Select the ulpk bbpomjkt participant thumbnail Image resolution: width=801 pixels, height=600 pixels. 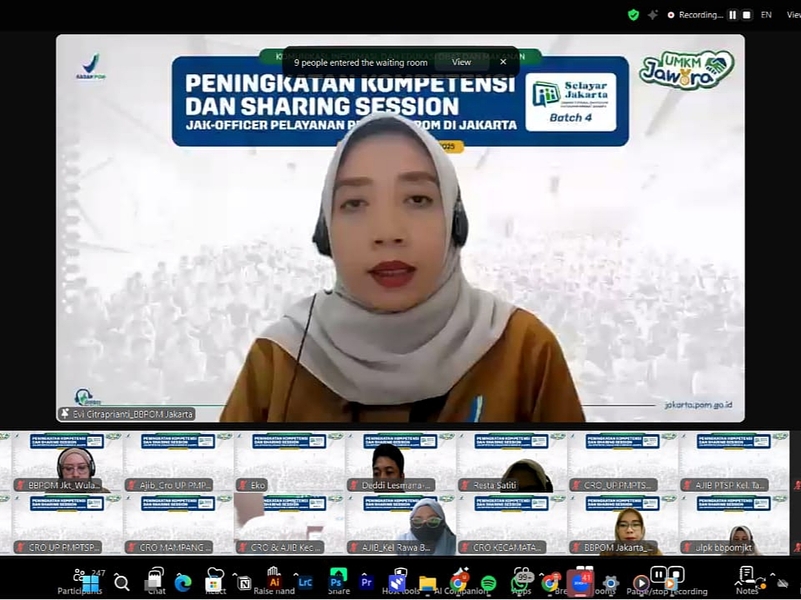[735, 524]
